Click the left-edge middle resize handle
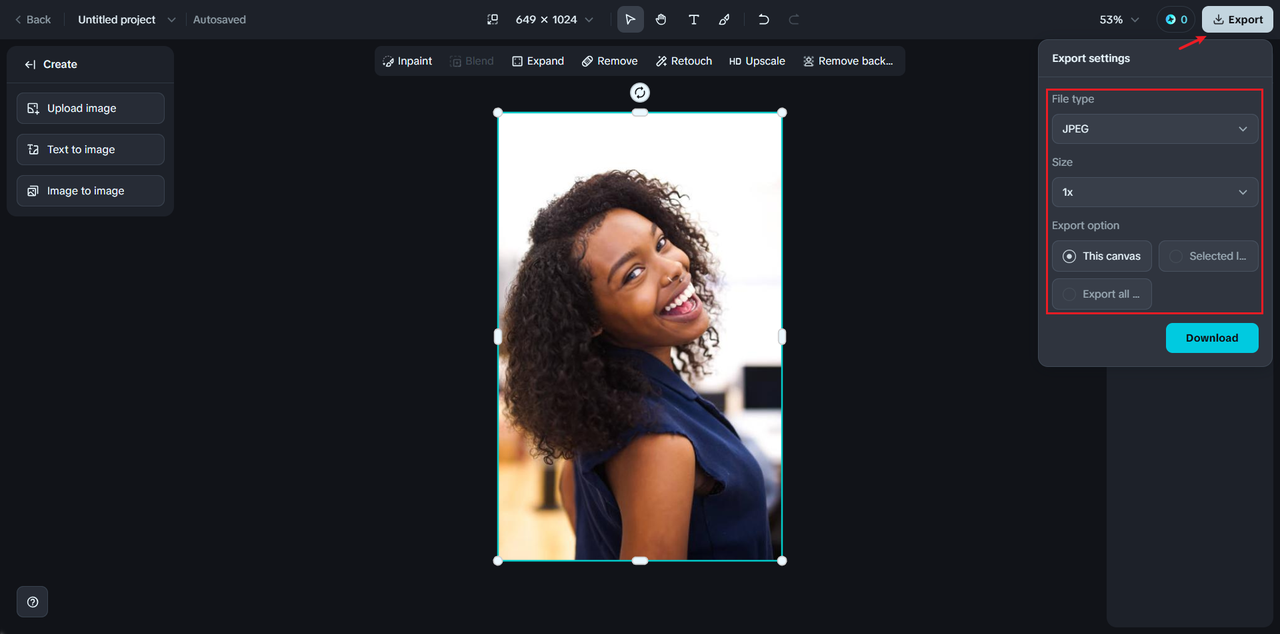The image size is (1280, 634). tap(498, 336)
